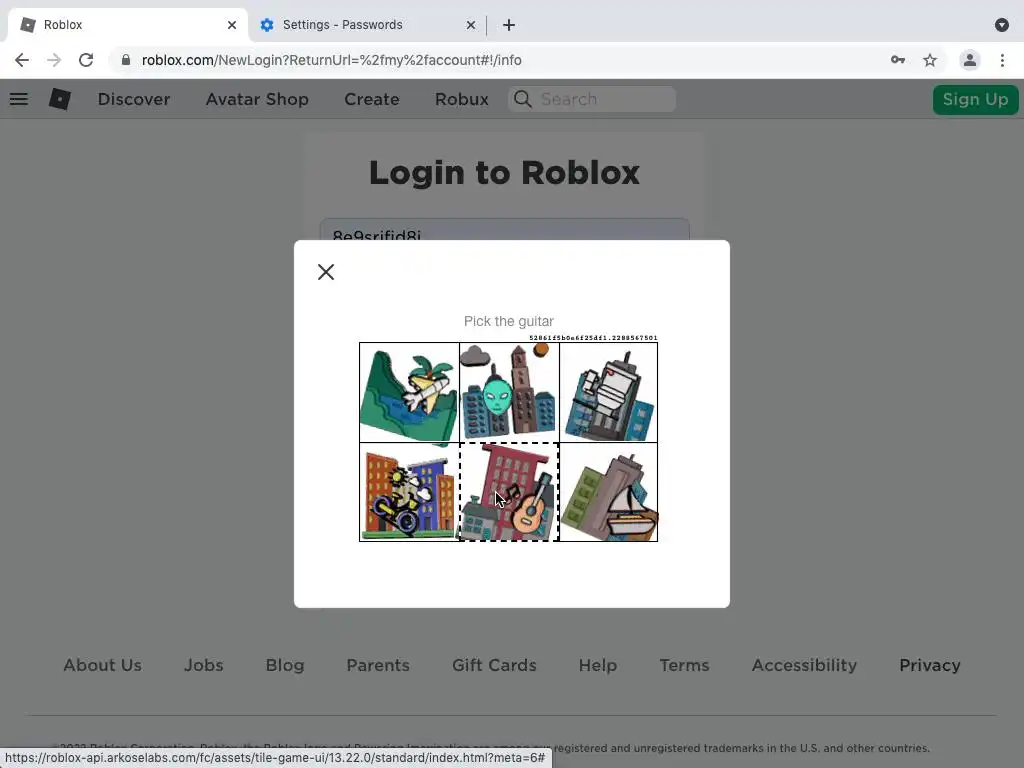Click the address bar URL

click(332, 60)
